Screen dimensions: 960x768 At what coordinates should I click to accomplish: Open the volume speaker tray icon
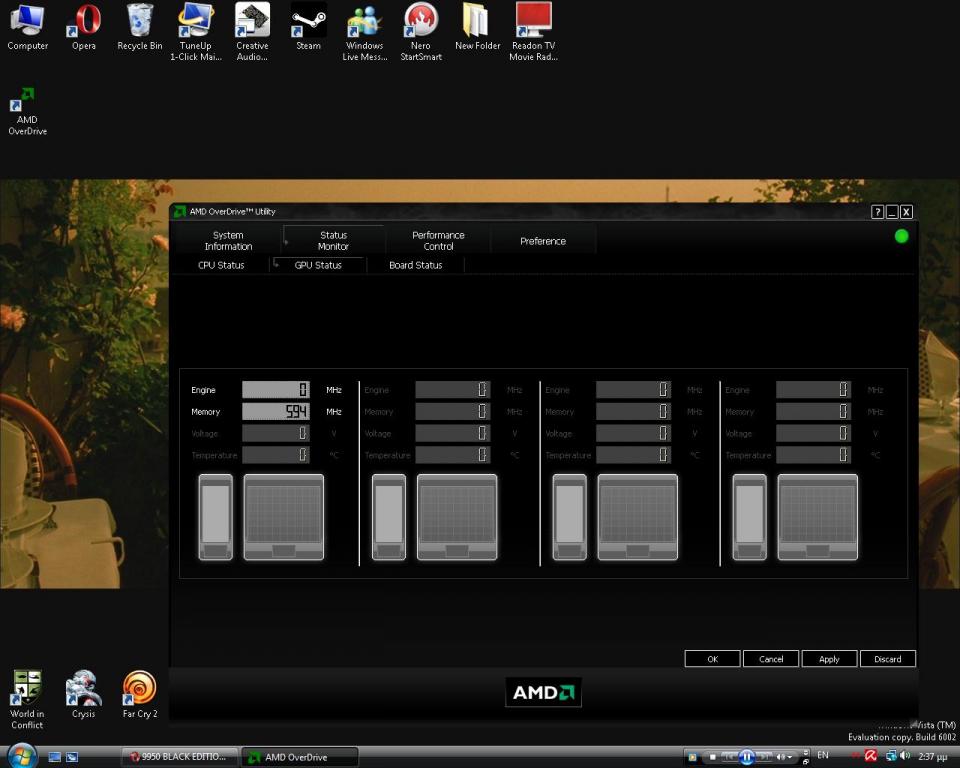pos(905,756)
